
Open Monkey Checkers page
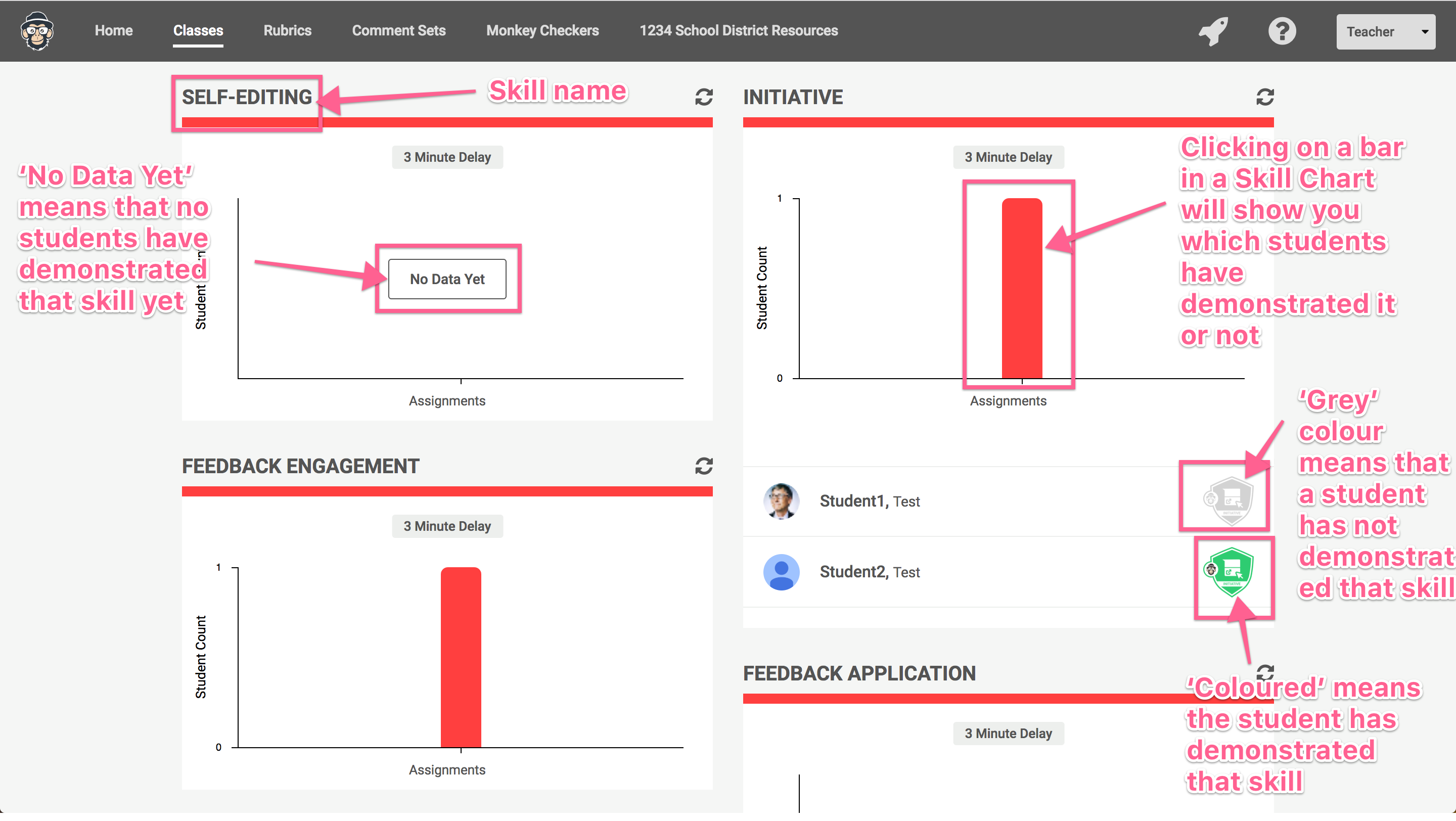coord(542,30)
